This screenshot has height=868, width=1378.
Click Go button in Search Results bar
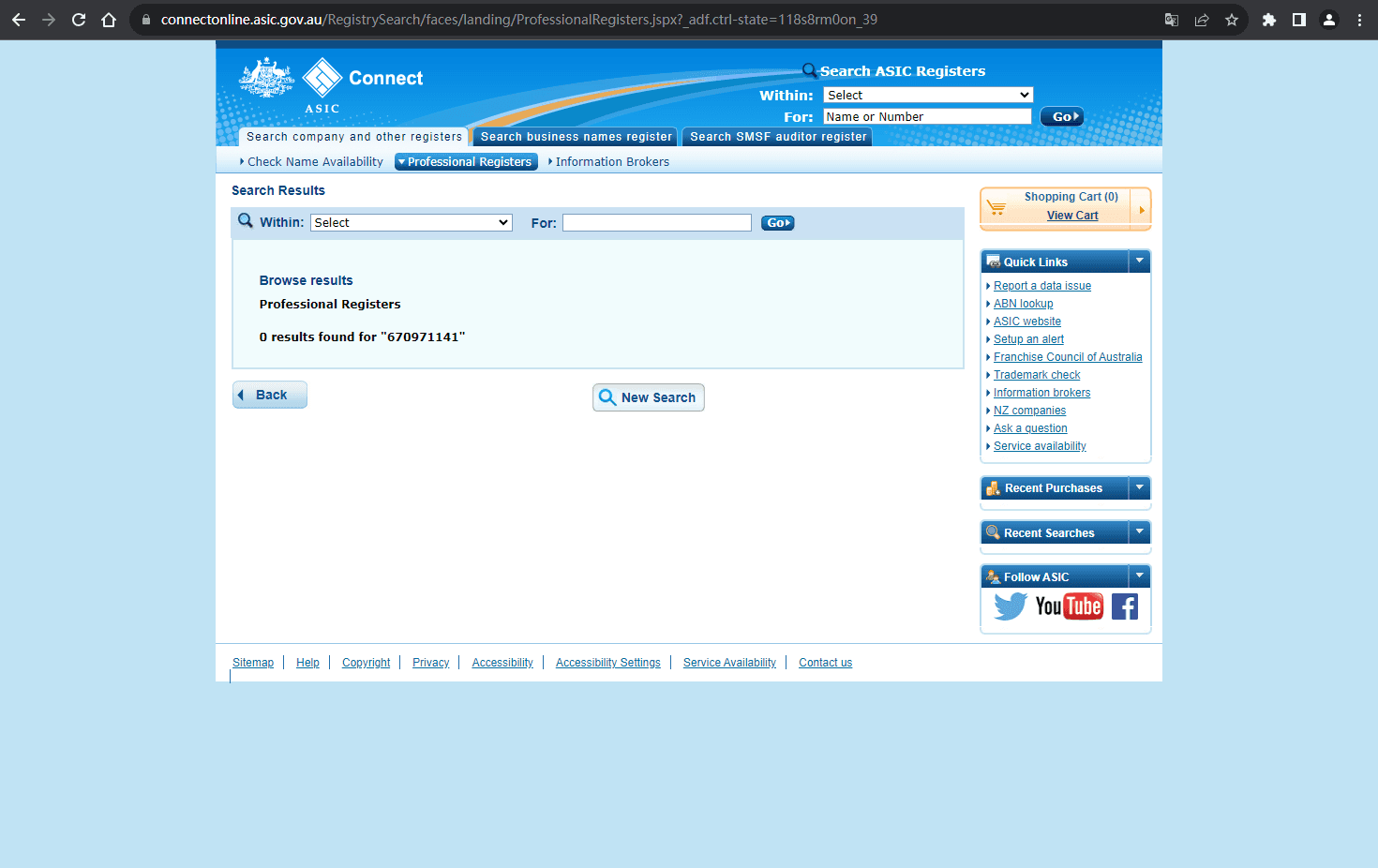tap(777, 223)
